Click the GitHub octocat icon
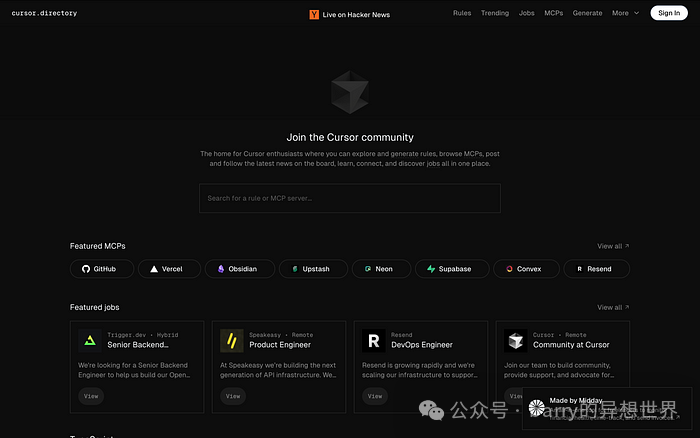 86,269
